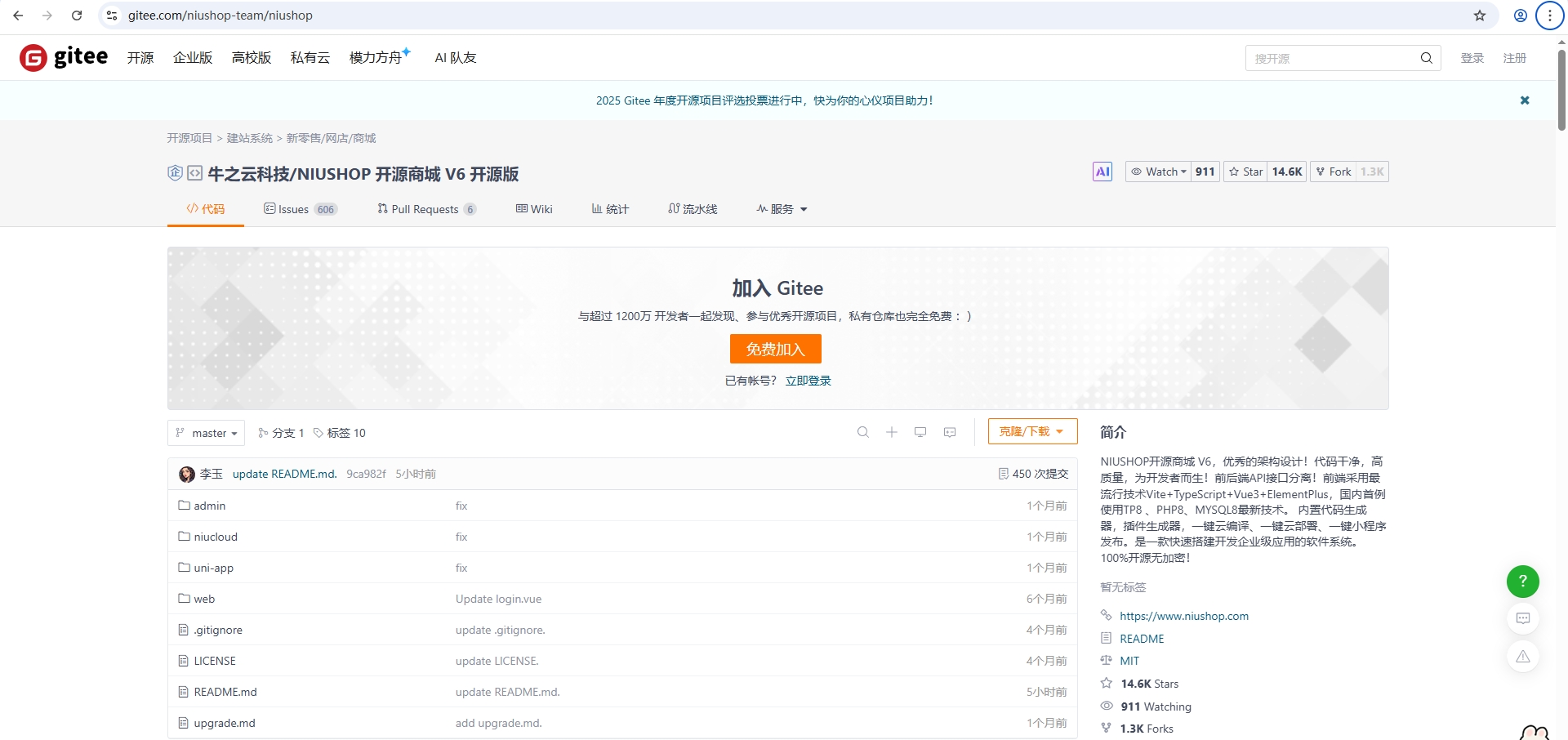Bookmark this page with star icon

pos(1479,16)
